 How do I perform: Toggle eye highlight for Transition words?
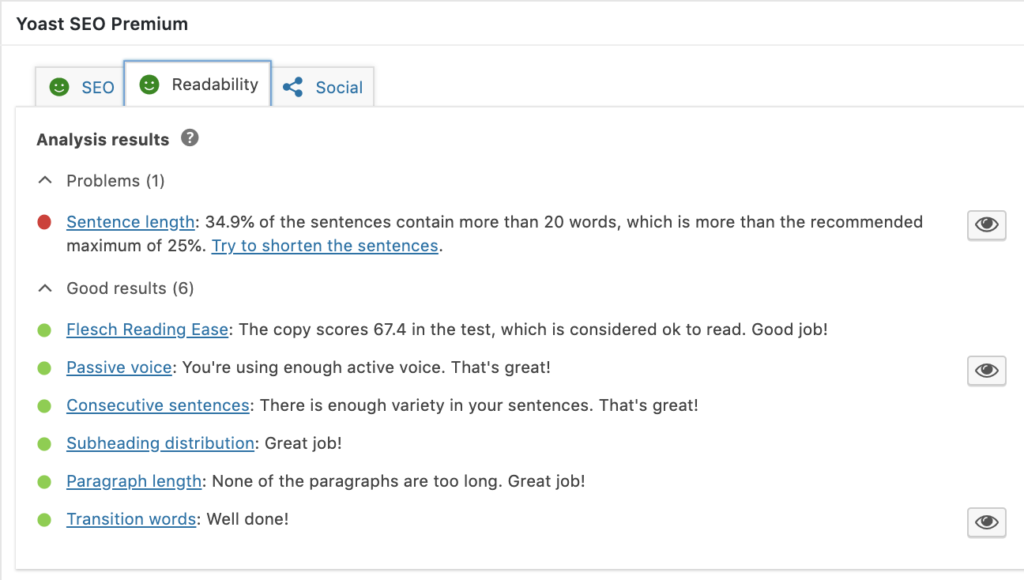(x=986, y=522)
